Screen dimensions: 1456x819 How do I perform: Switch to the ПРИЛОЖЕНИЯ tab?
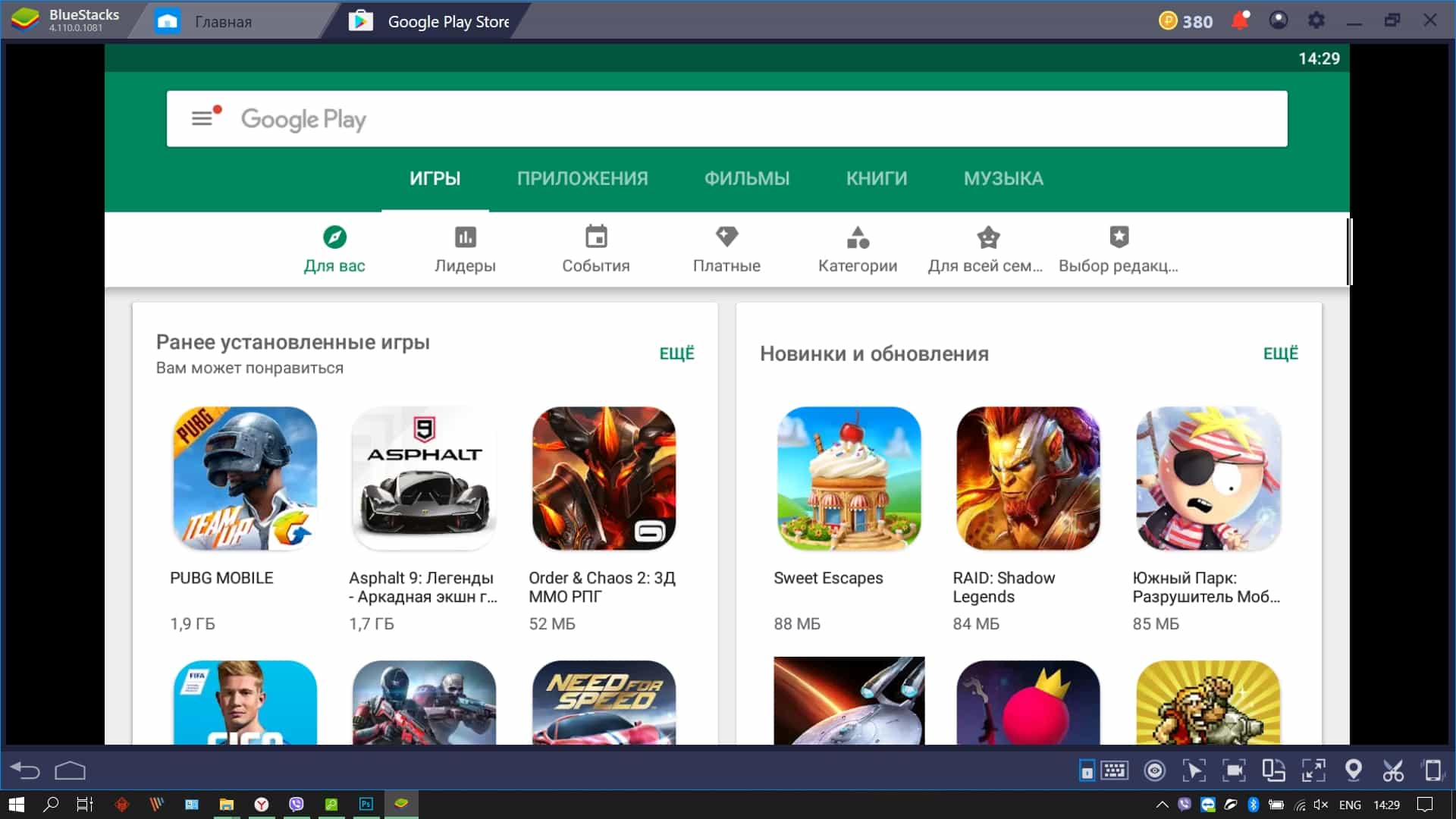(x=582, y=178)
